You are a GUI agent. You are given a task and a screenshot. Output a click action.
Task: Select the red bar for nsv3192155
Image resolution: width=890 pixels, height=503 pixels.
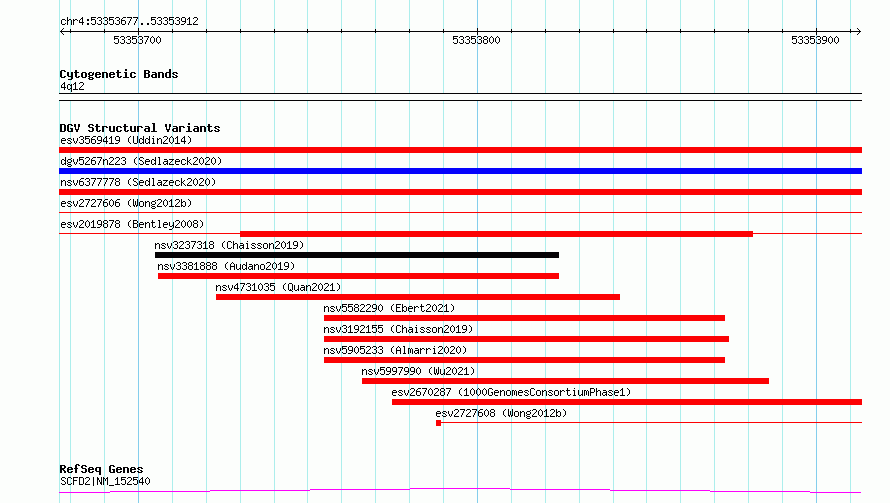(526, 339)
